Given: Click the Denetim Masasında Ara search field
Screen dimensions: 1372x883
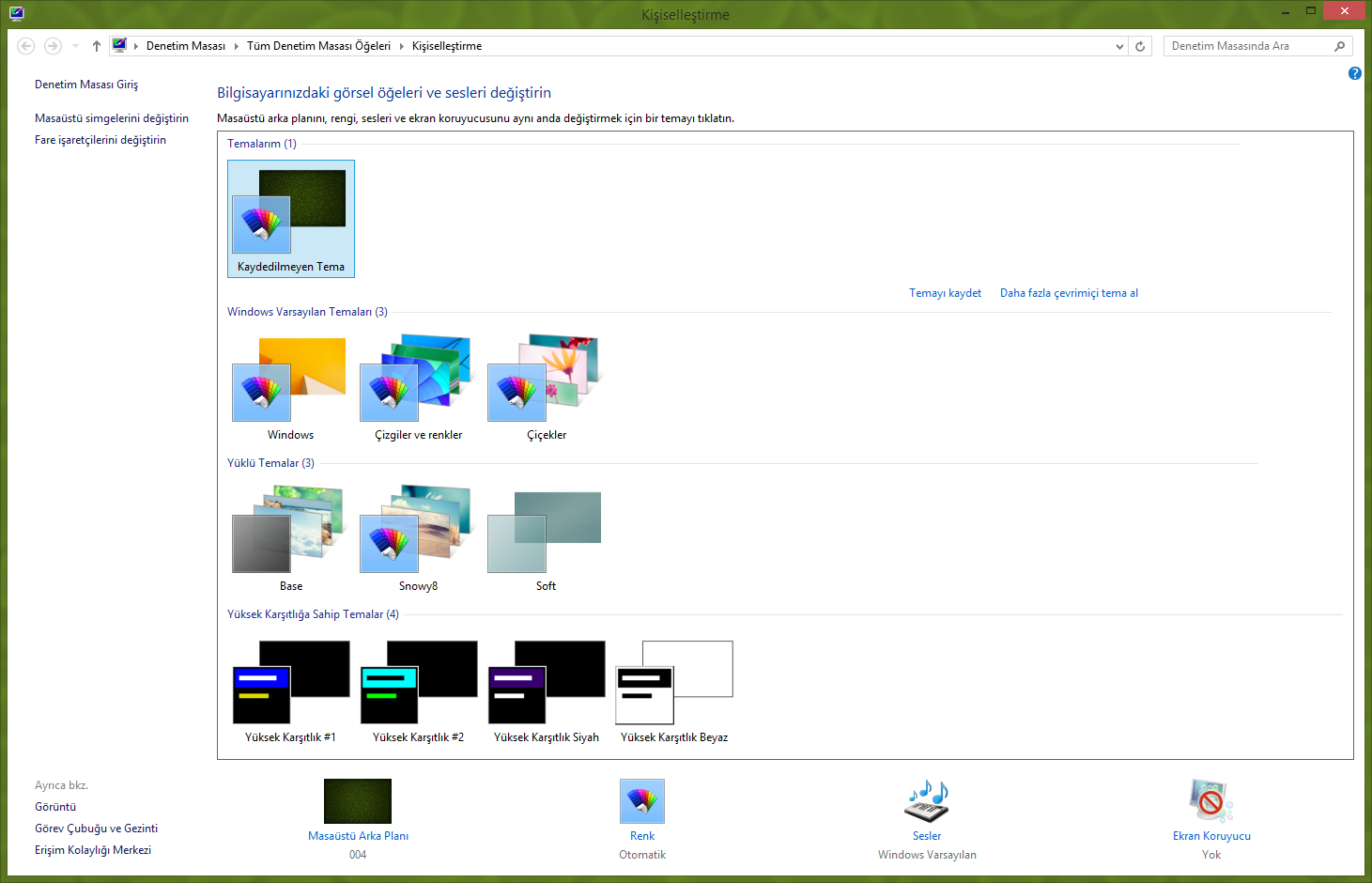Looking at the screenshot, I should pyautogui.click(x=1247, y=46).
